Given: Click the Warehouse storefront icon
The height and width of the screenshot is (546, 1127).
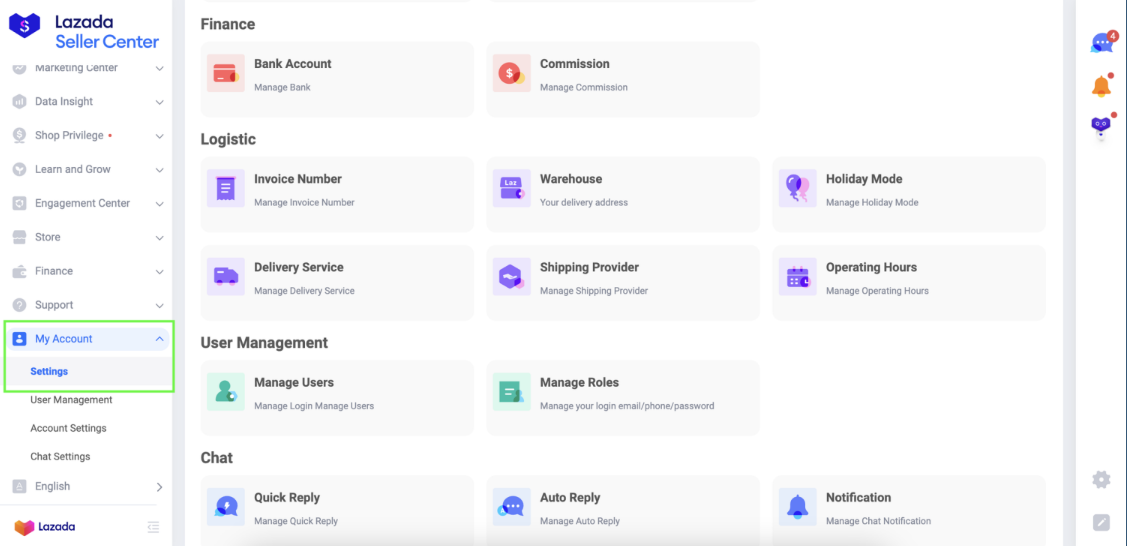Looking at the screenshot, I should click(511, 188).
